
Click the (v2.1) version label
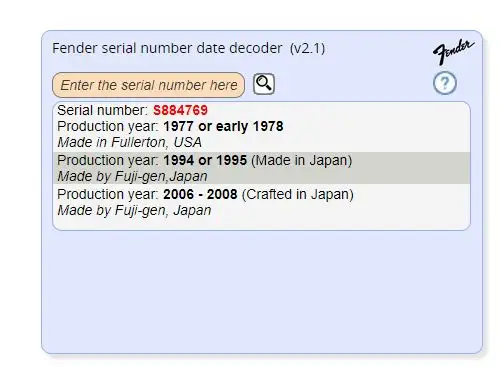(x=307, y=49)
